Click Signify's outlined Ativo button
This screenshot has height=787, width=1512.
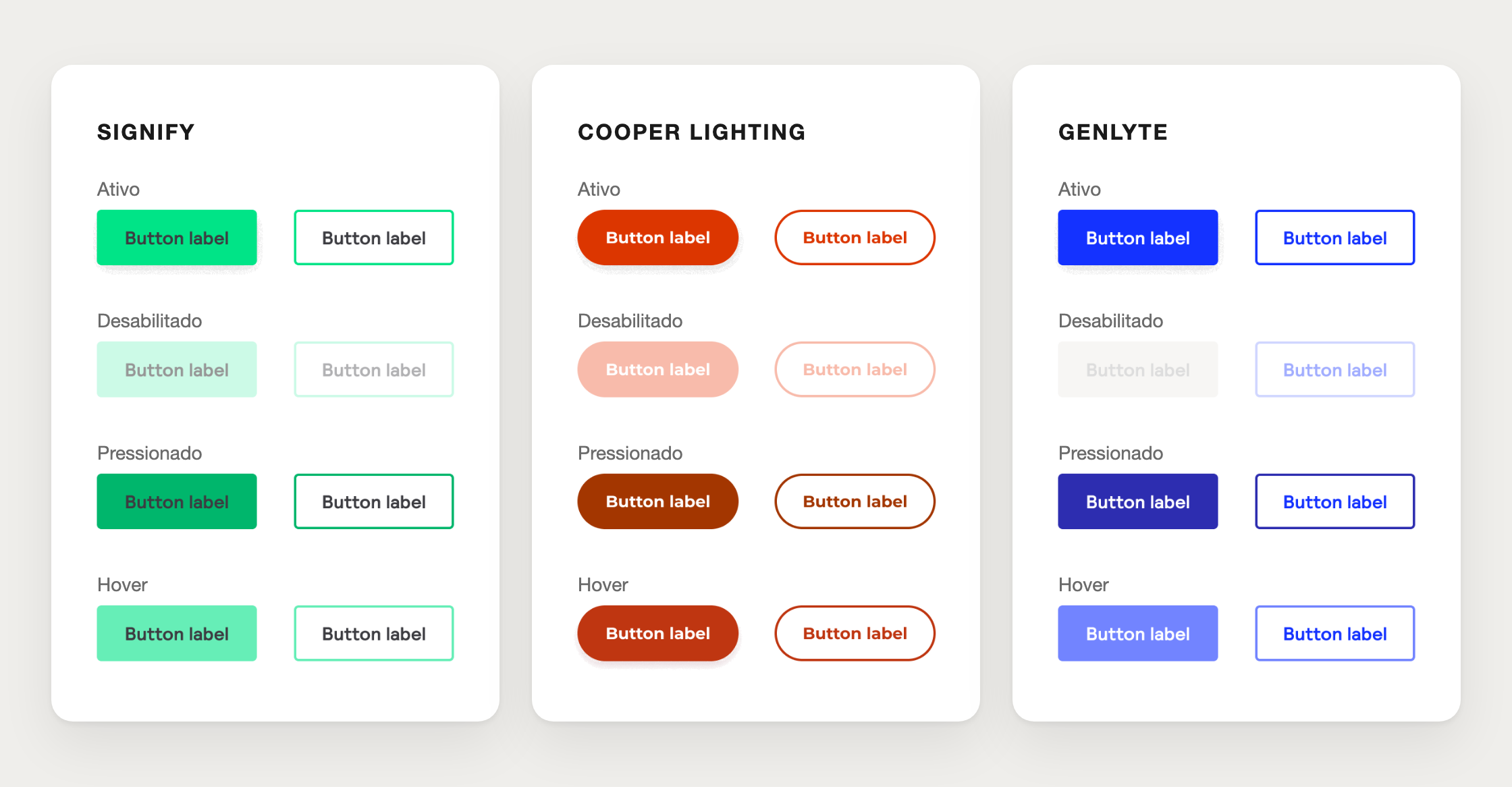pos(374,238)
